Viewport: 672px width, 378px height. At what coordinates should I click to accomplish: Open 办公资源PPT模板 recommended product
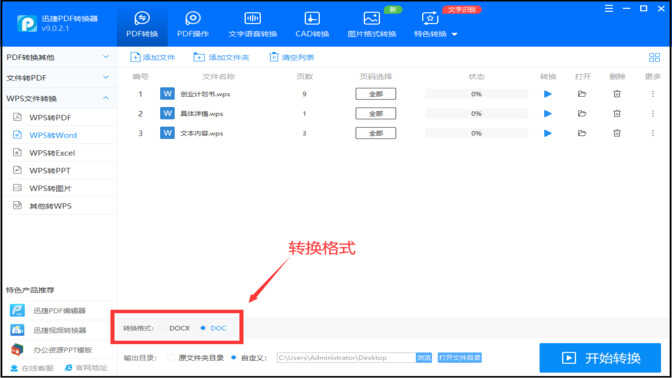(x=51, y=350)
